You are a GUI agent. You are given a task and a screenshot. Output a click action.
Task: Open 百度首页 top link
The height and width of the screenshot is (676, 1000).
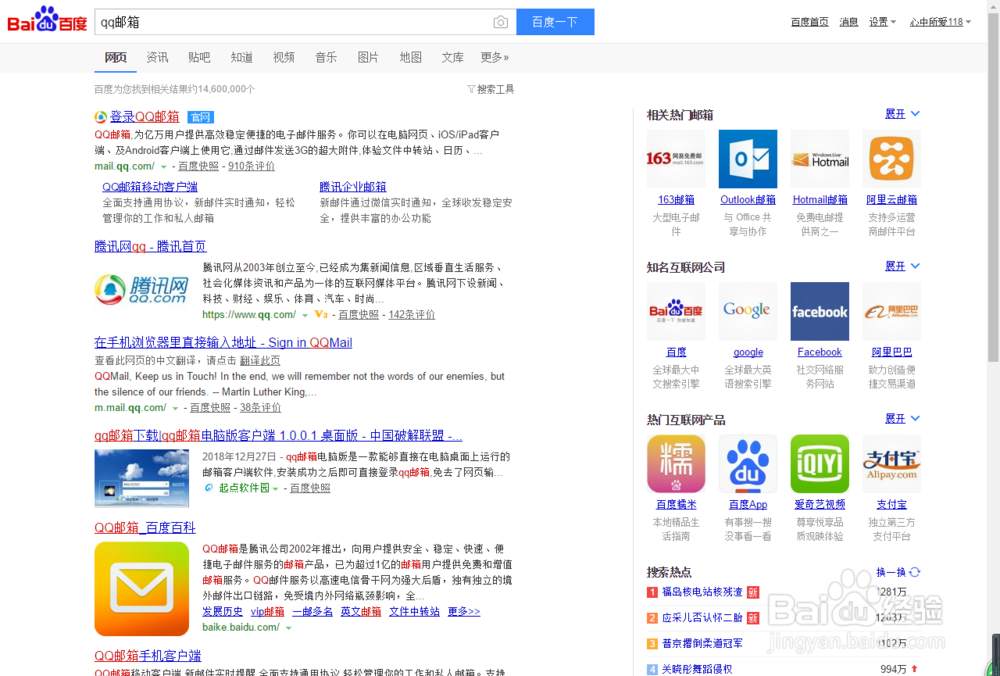[x=809, y=22]
